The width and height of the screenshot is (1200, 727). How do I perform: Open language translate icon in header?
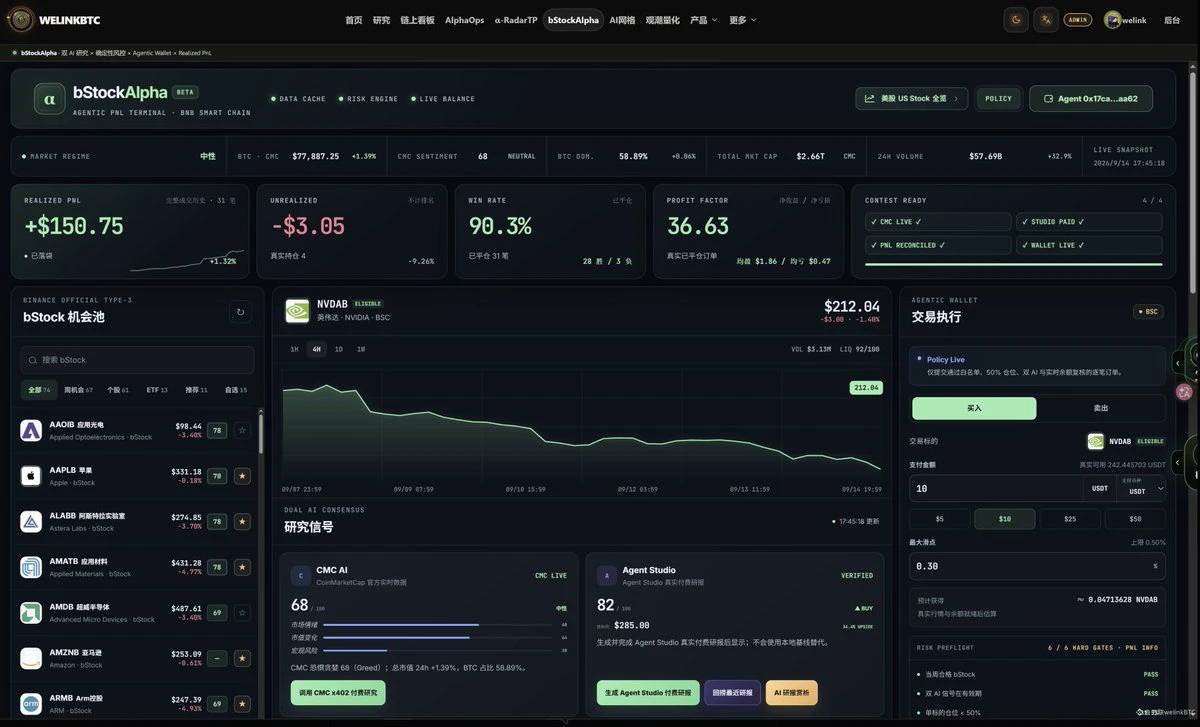tap(1046, 19)
